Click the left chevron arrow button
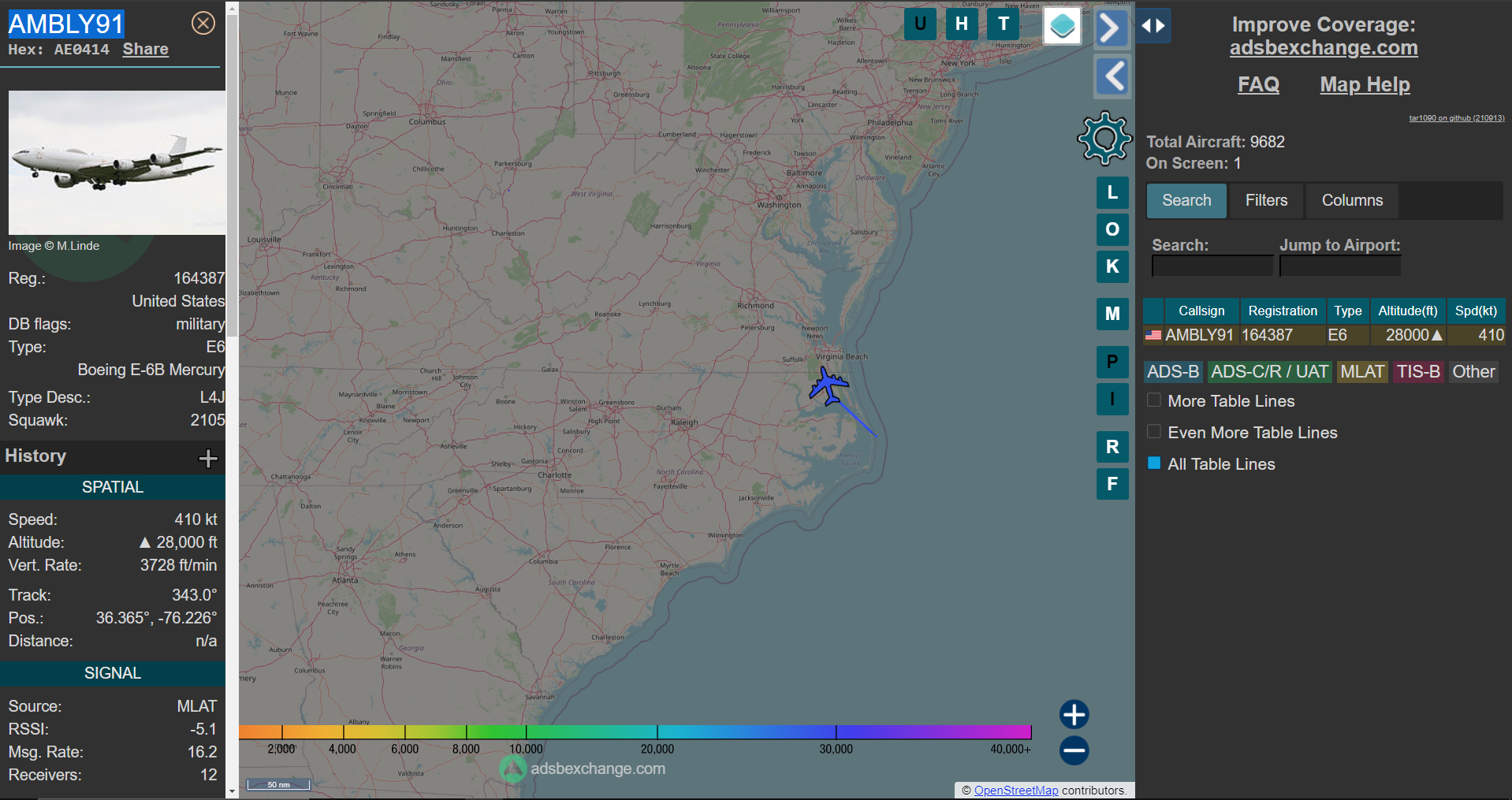This screenshot has width=1512, height=800. coord(1112,76)
